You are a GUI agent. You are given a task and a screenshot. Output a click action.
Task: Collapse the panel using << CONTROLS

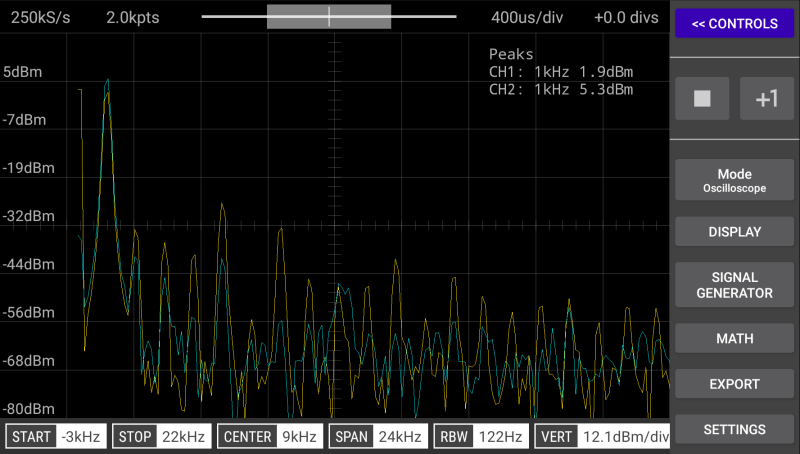point(734,24)
